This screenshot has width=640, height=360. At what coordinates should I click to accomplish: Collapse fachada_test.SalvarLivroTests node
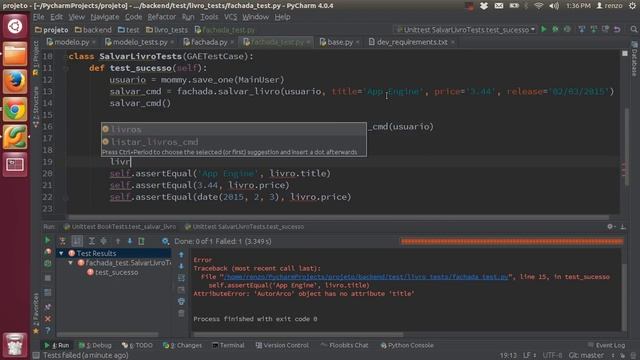pyautogui.click(x=71, y=263)
